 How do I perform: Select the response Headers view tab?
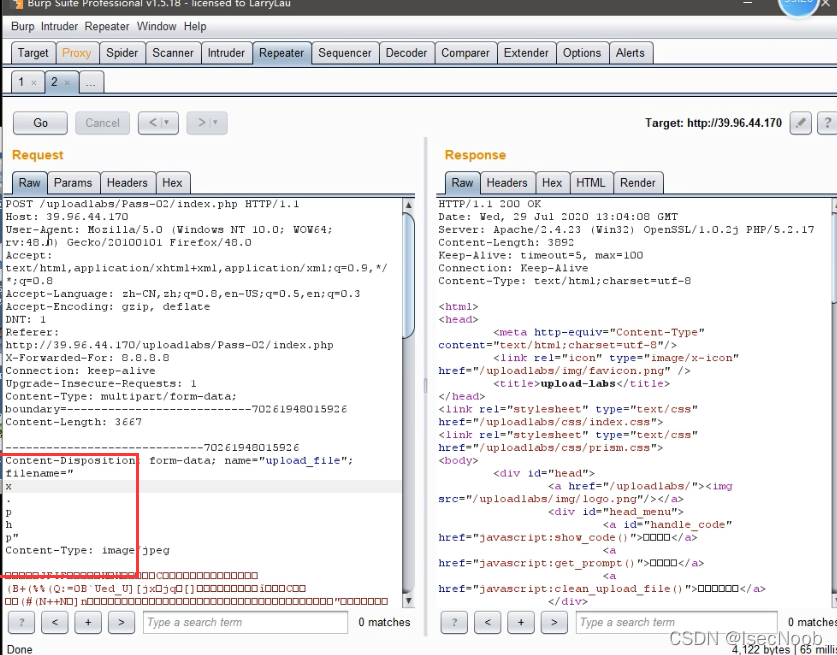coord(507,183)
